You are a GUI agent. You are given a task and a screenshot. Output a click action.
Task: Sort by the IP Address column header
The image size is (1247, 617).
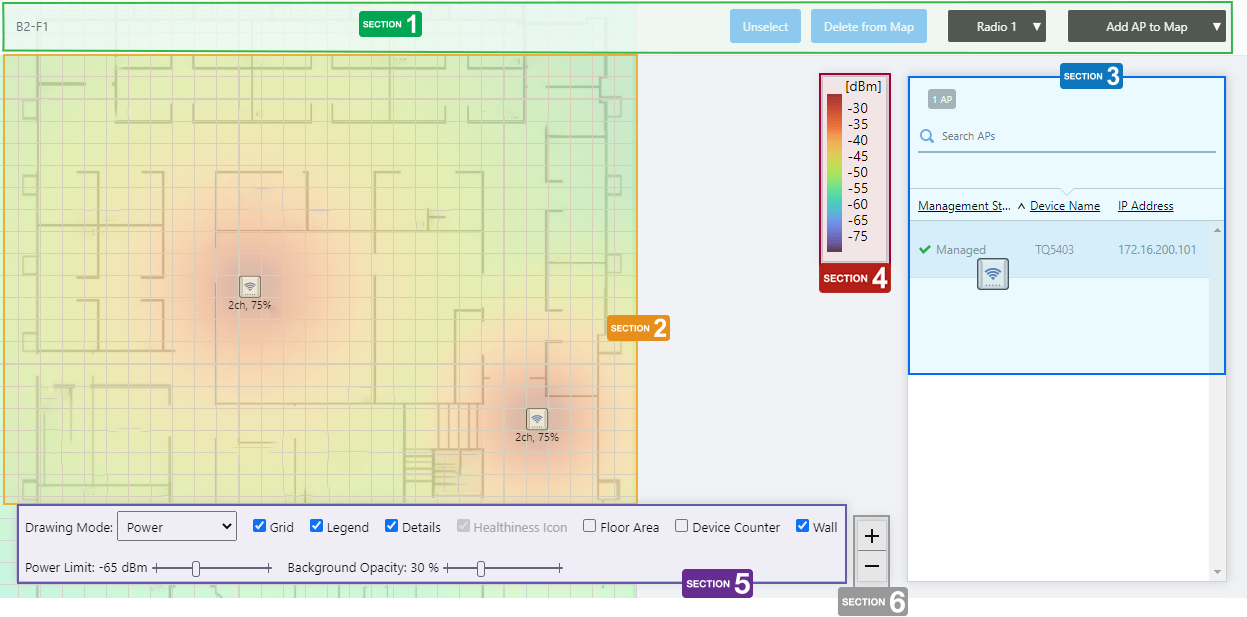pos(1145,206)
